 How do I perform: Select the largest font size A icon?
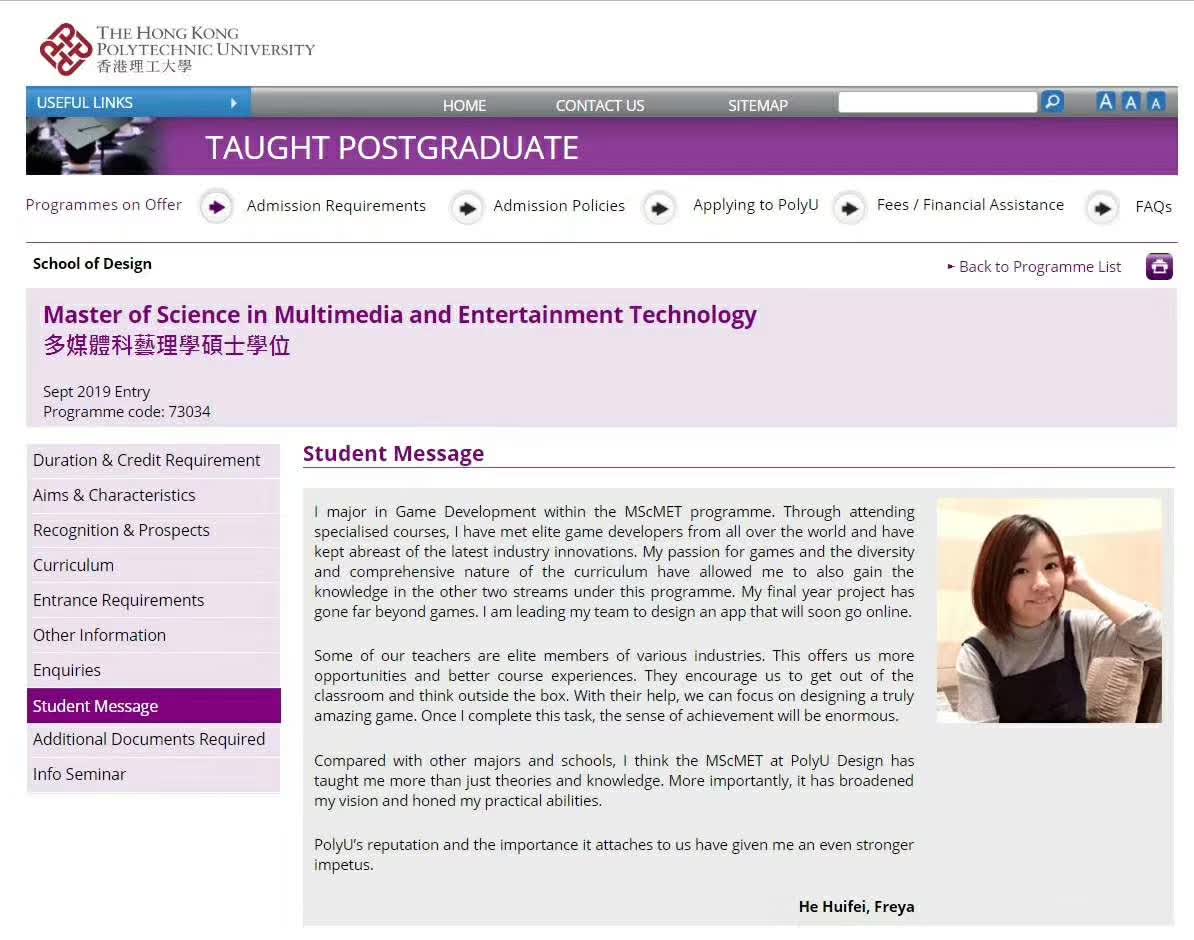tap(1105, 102)
